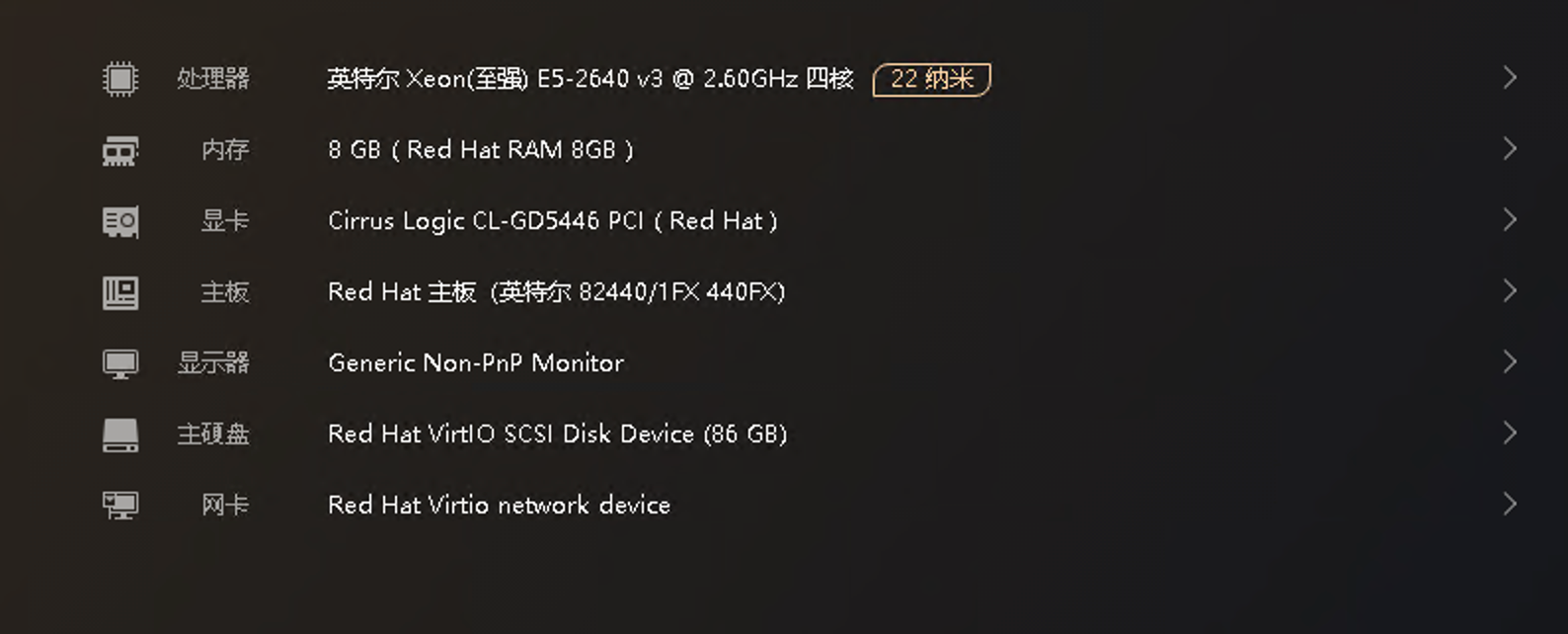
Task: Click the 处理器 label
Action: coord(213,79)
